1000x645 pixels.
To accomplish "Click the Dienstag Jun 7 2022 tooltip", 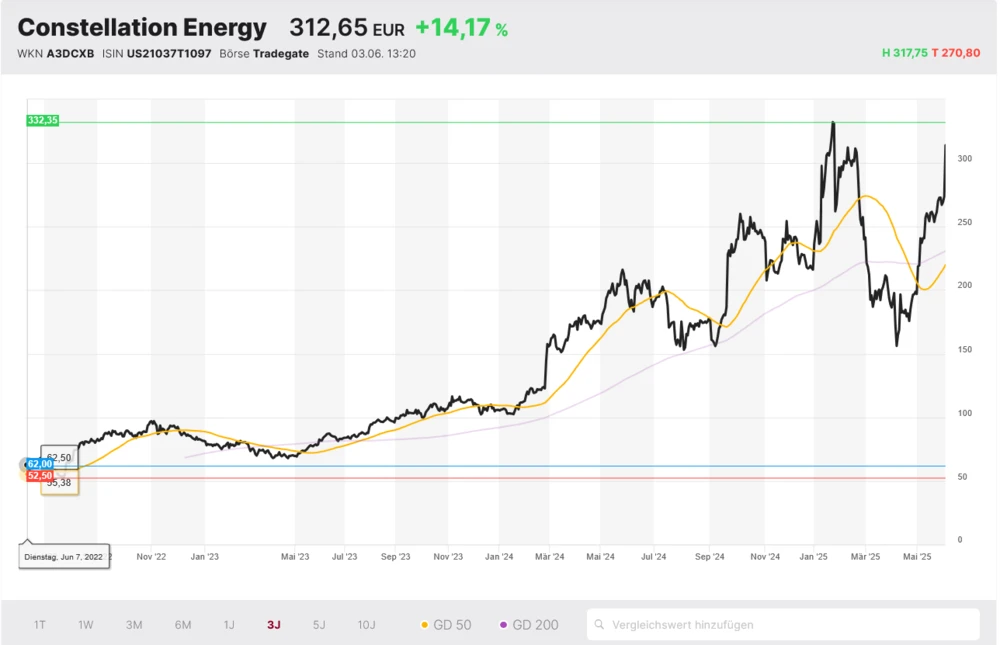I will point(63,555).
